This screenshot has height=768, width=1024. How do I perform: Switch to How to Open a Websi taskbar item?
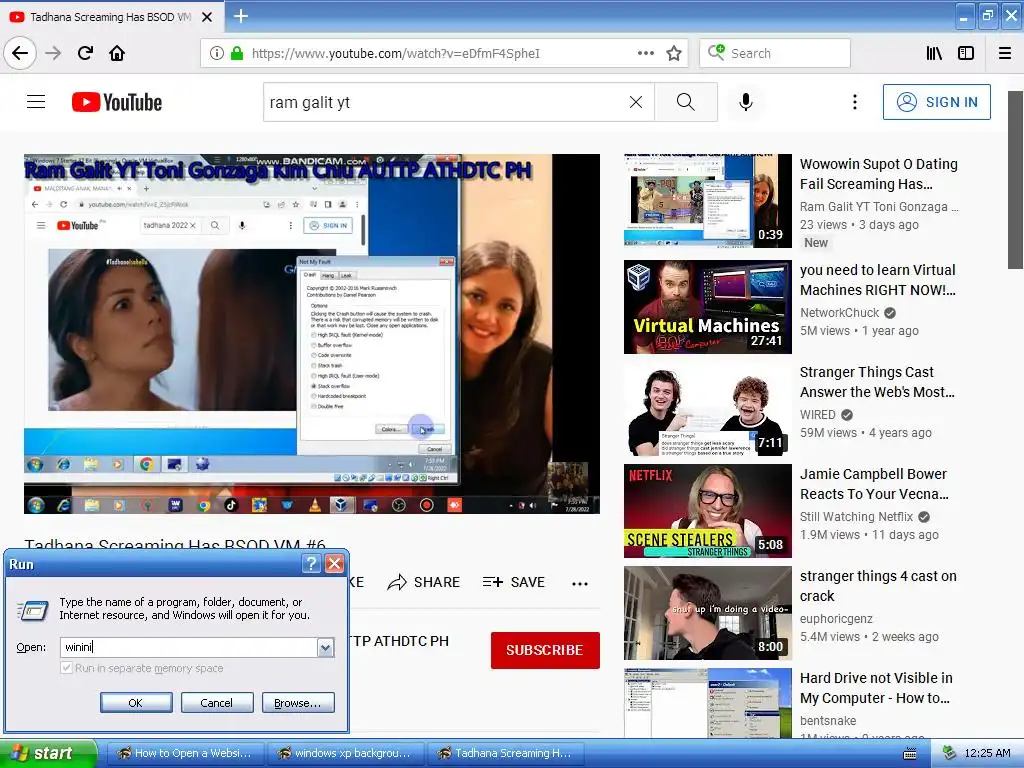[185, 754]
